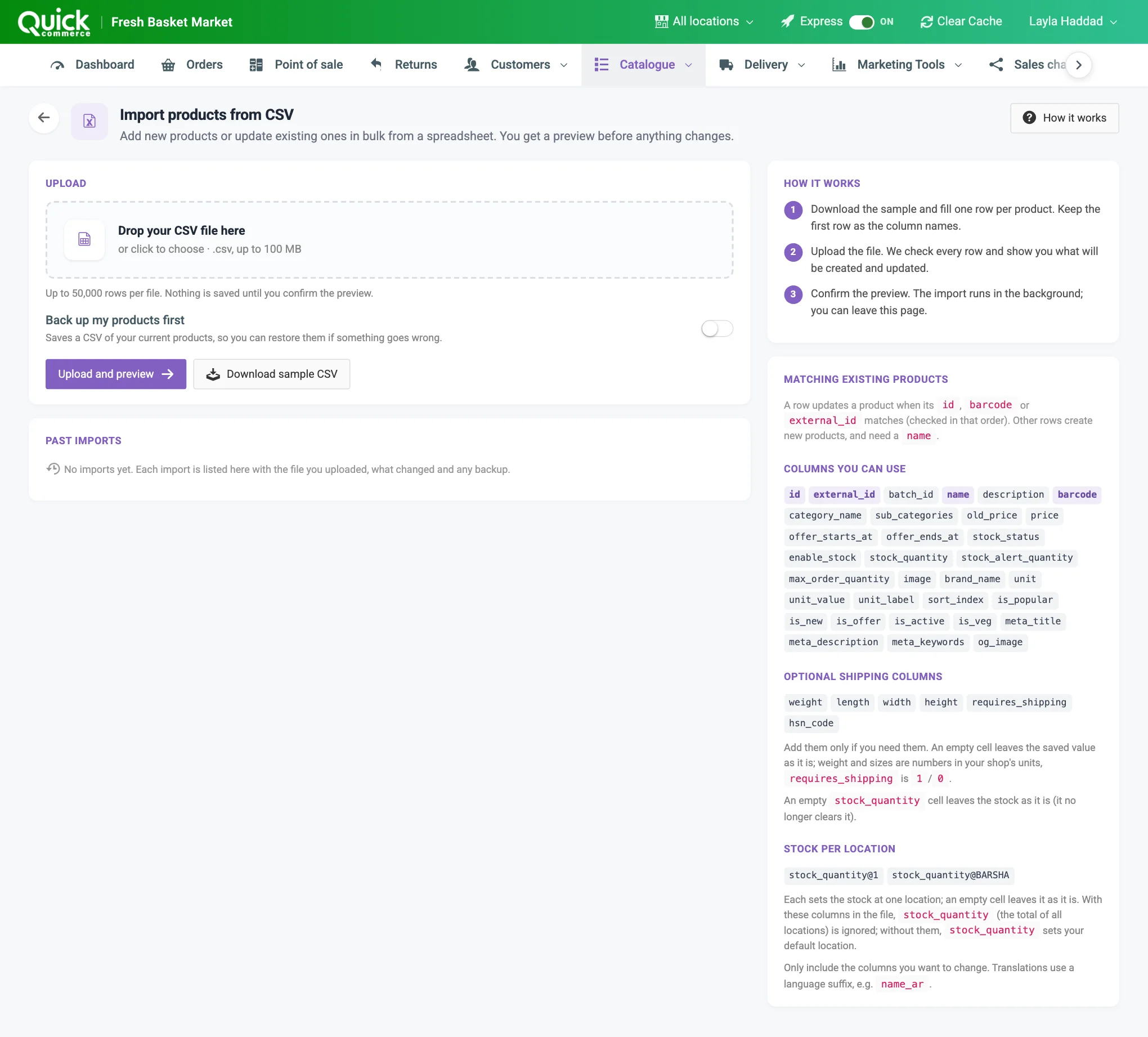This screenshot has width=1148, height=1037.
Task: Click the Fresh Basket Market store name
Action: (x=172, y=22)
